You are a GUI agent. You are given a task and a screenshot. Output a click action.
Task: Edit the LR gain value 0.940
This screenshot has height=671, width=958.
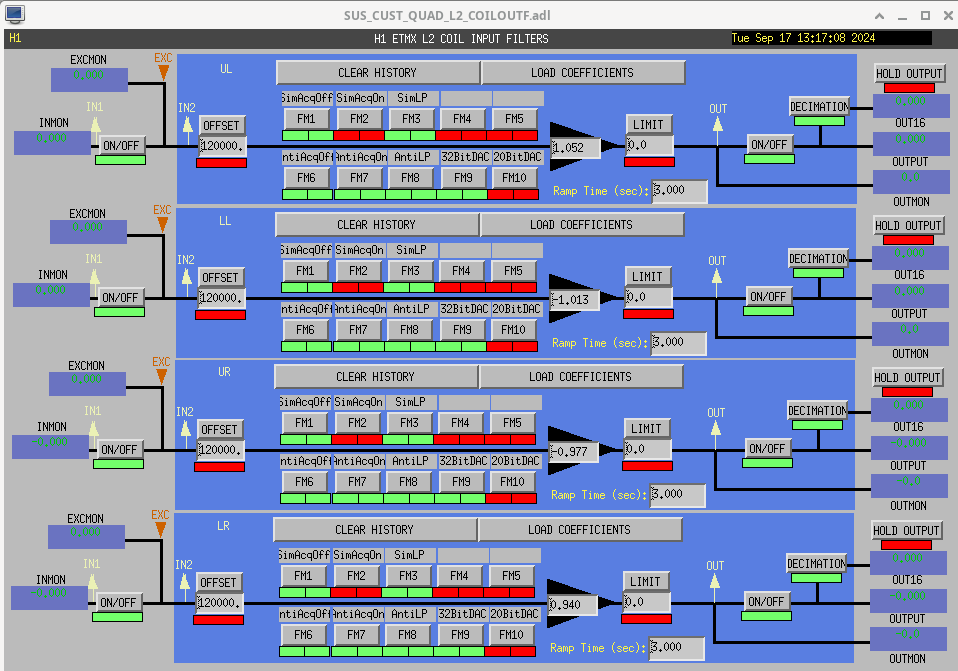click(571, 605)
